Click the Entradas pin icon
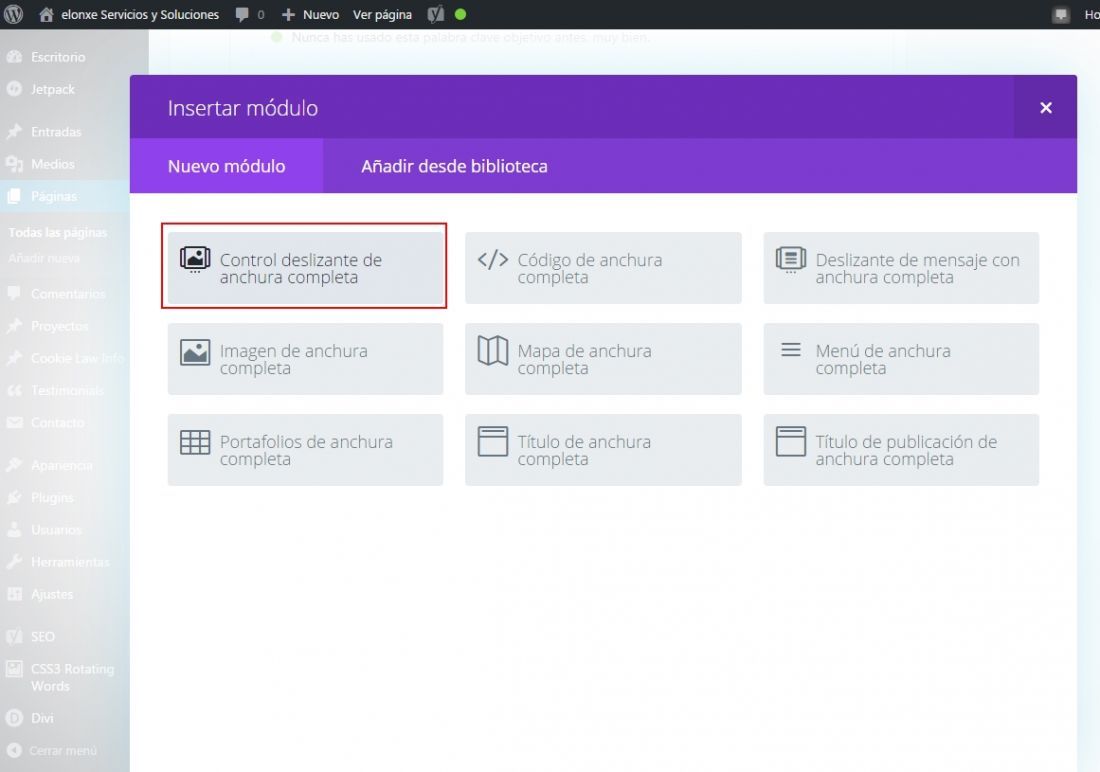This screenshot has width=1100, height=772. [14, 131]
